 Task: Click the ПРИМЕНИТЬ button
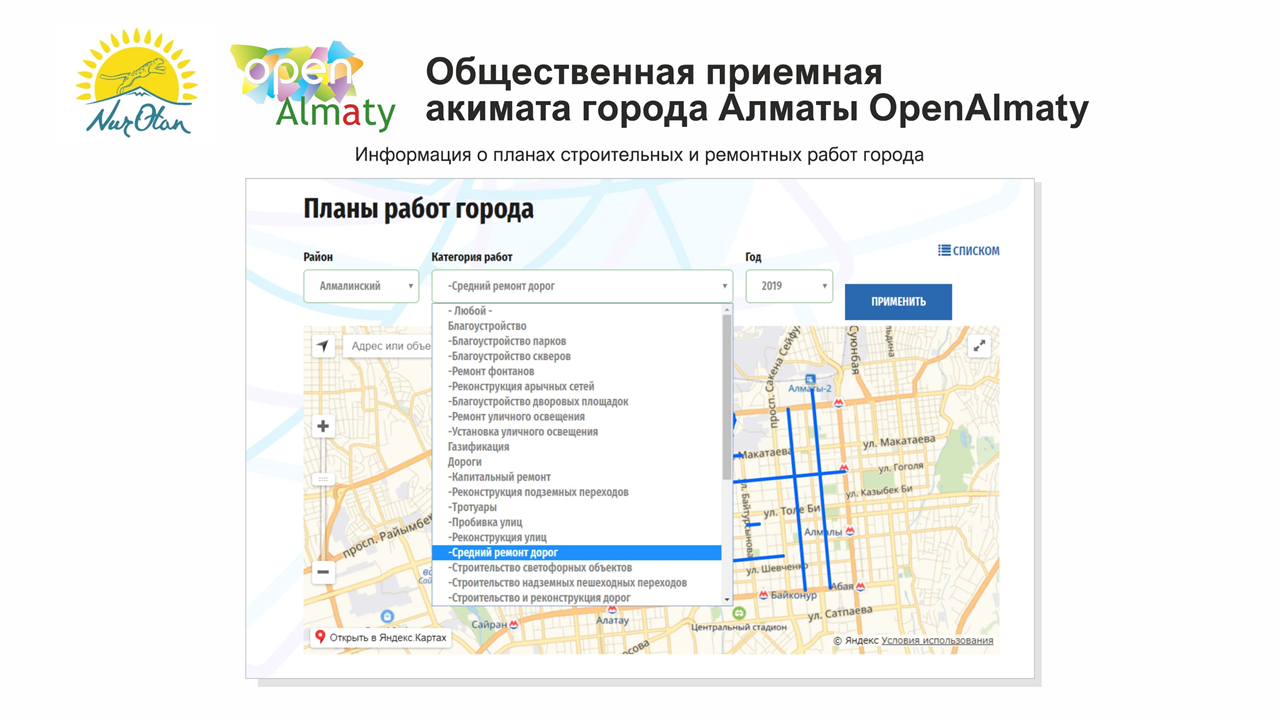898,301
